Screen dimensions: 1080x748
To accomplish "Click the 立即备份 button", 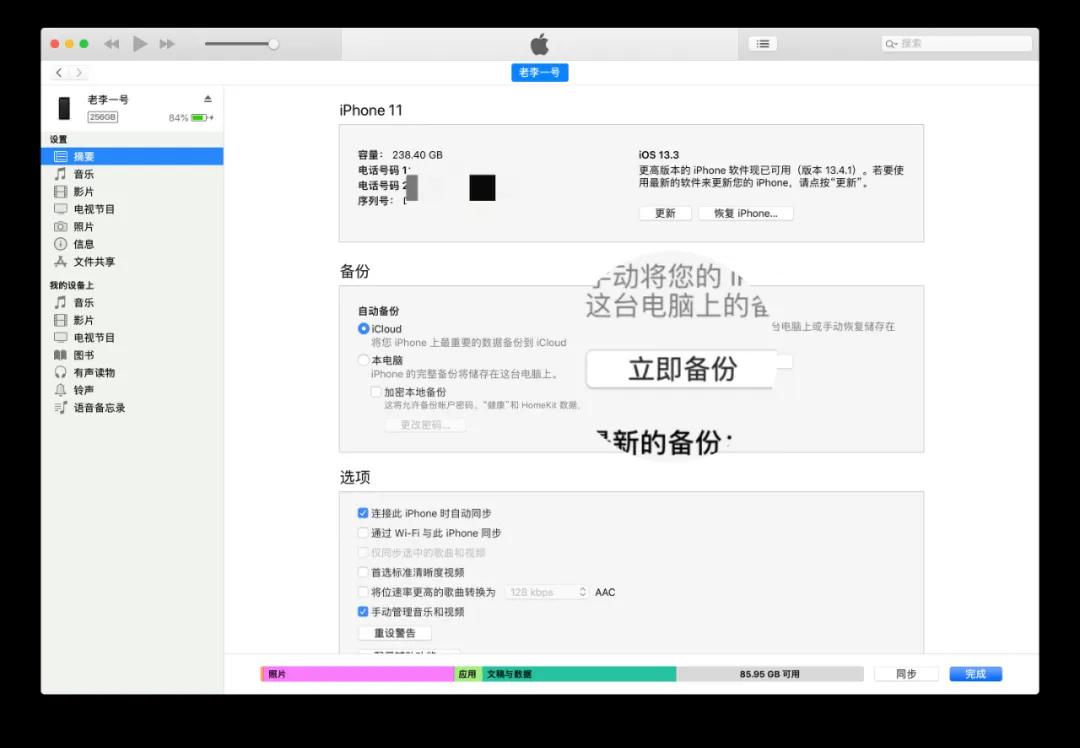I will (x=680, y=367).
